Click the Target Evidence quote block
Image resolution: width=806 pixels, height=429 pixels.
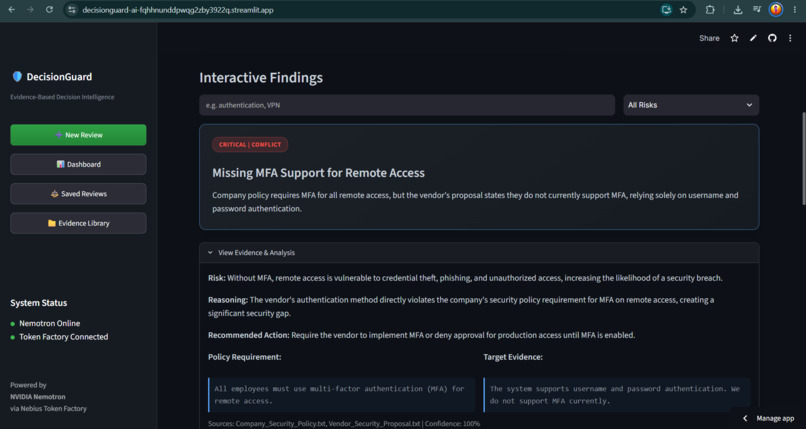point(616,395)
